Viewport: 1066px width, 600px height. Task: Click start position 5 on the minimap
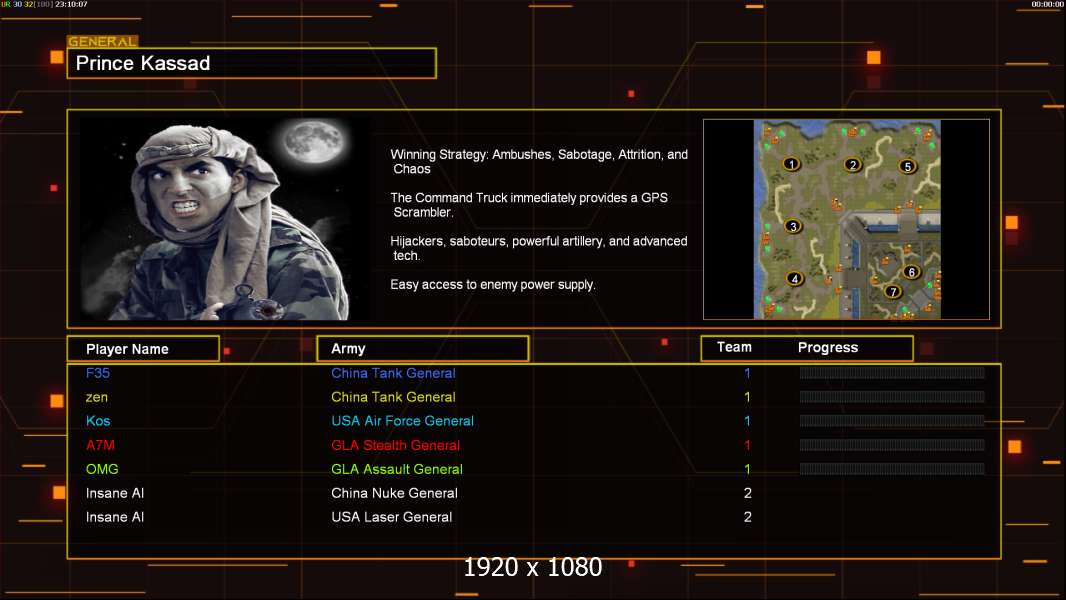coord(907,167)
